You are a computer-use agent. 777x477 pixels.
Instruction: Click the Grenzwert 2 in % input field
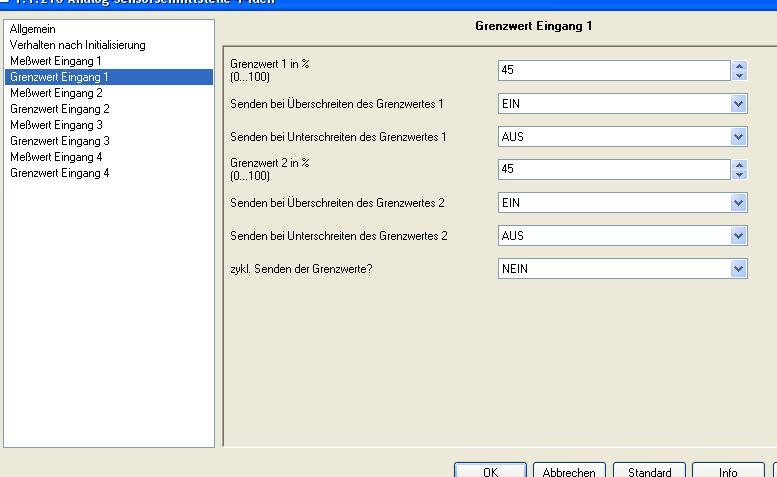click(614, 169)
